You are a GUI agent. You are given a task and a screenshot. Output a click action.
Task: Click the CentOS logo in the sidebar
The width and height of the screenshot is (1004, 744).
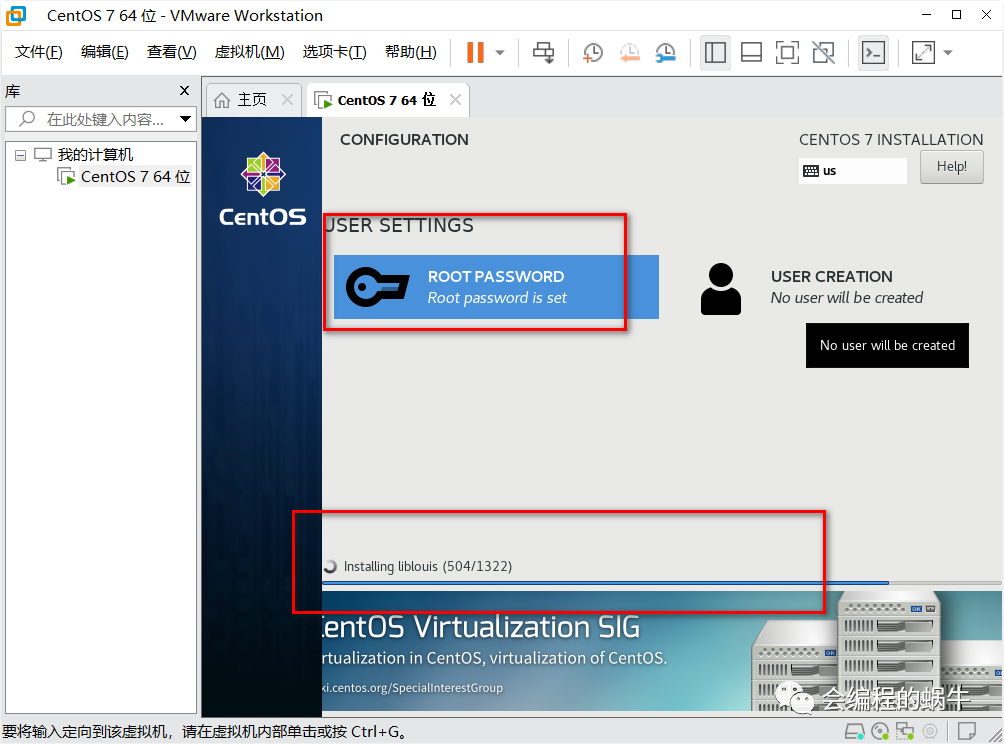(263, 190)
